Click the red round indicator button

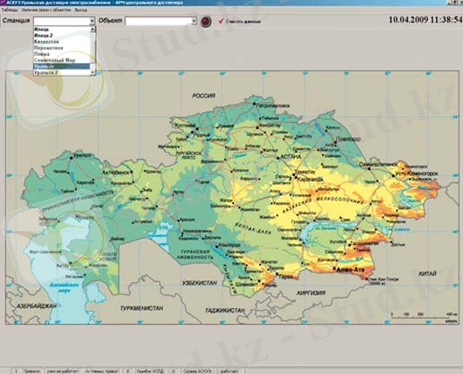tap(206, 22)
